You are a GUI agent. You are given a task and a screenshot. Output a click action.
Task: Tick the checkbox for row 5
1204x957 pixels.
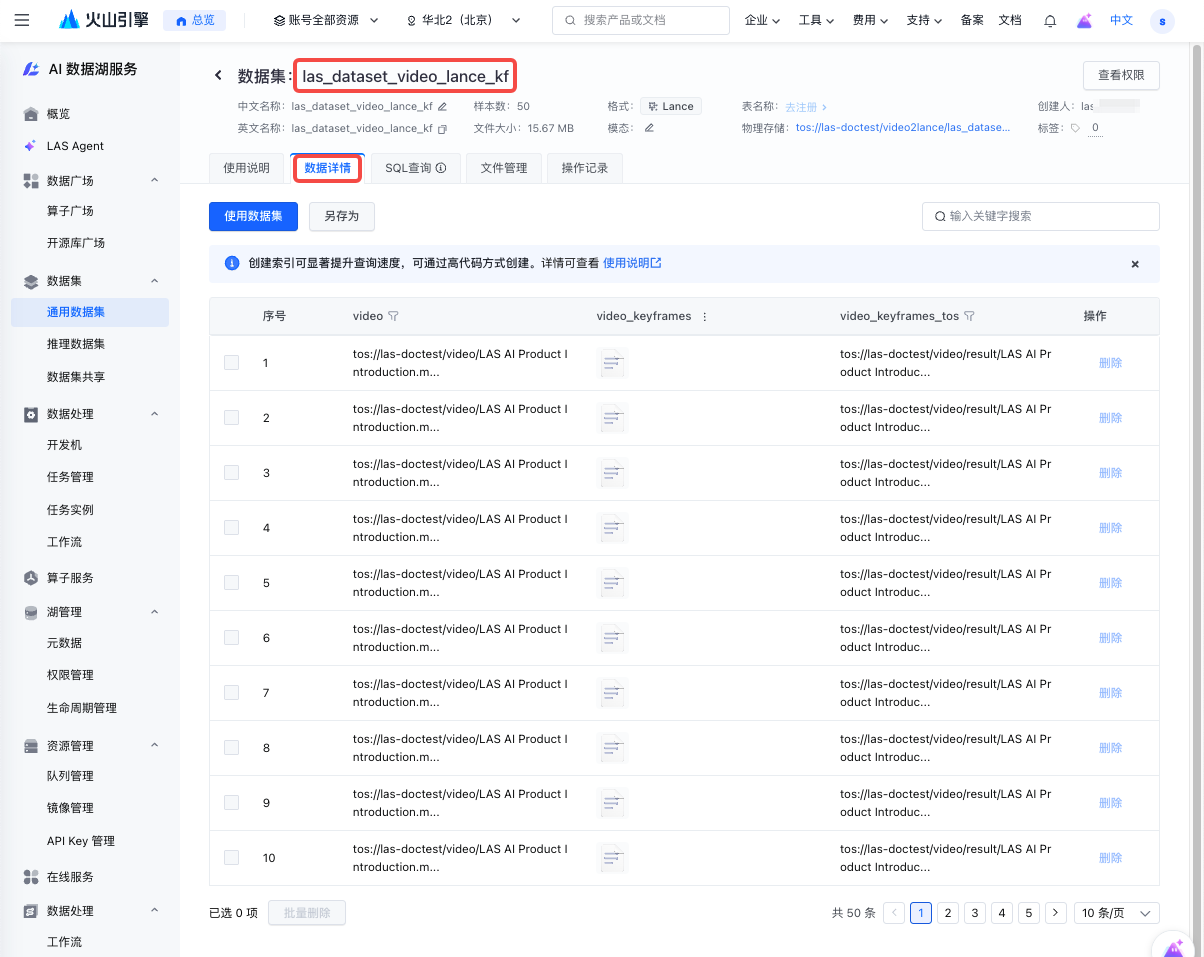pyautogui.click(x=232, y=583)
